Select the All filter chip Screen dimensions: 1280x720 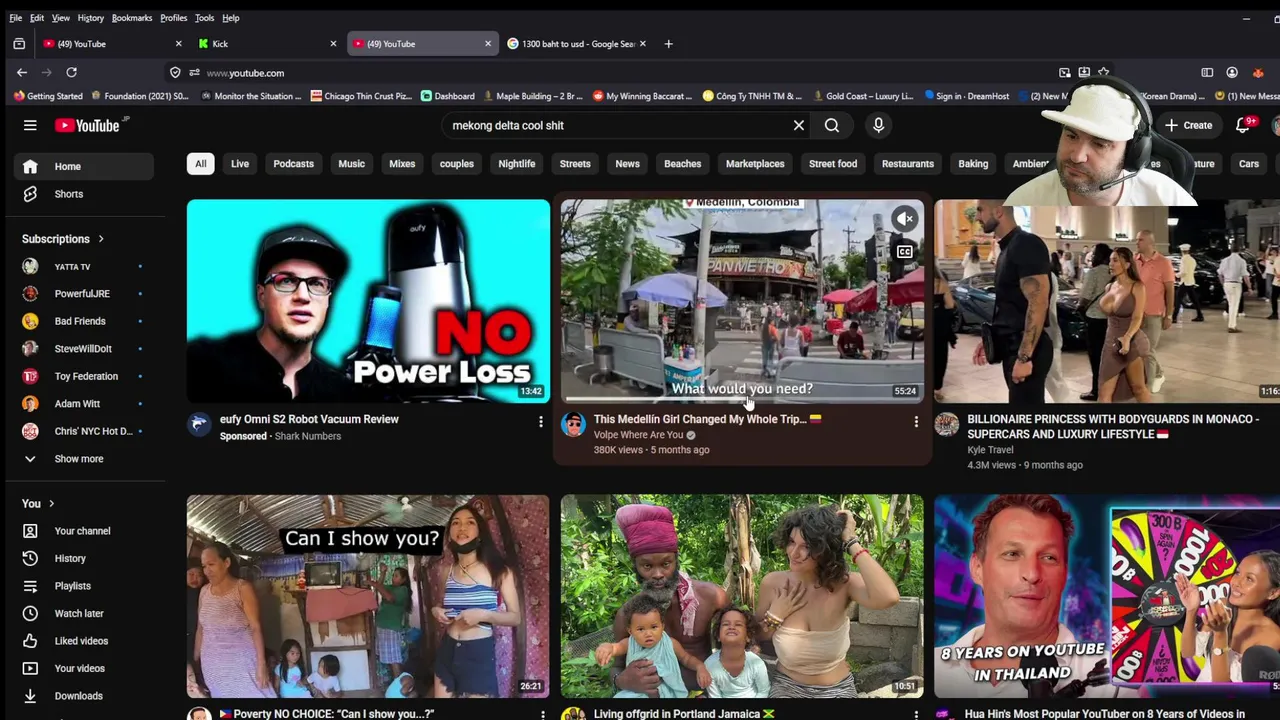[x=201, y=164]
